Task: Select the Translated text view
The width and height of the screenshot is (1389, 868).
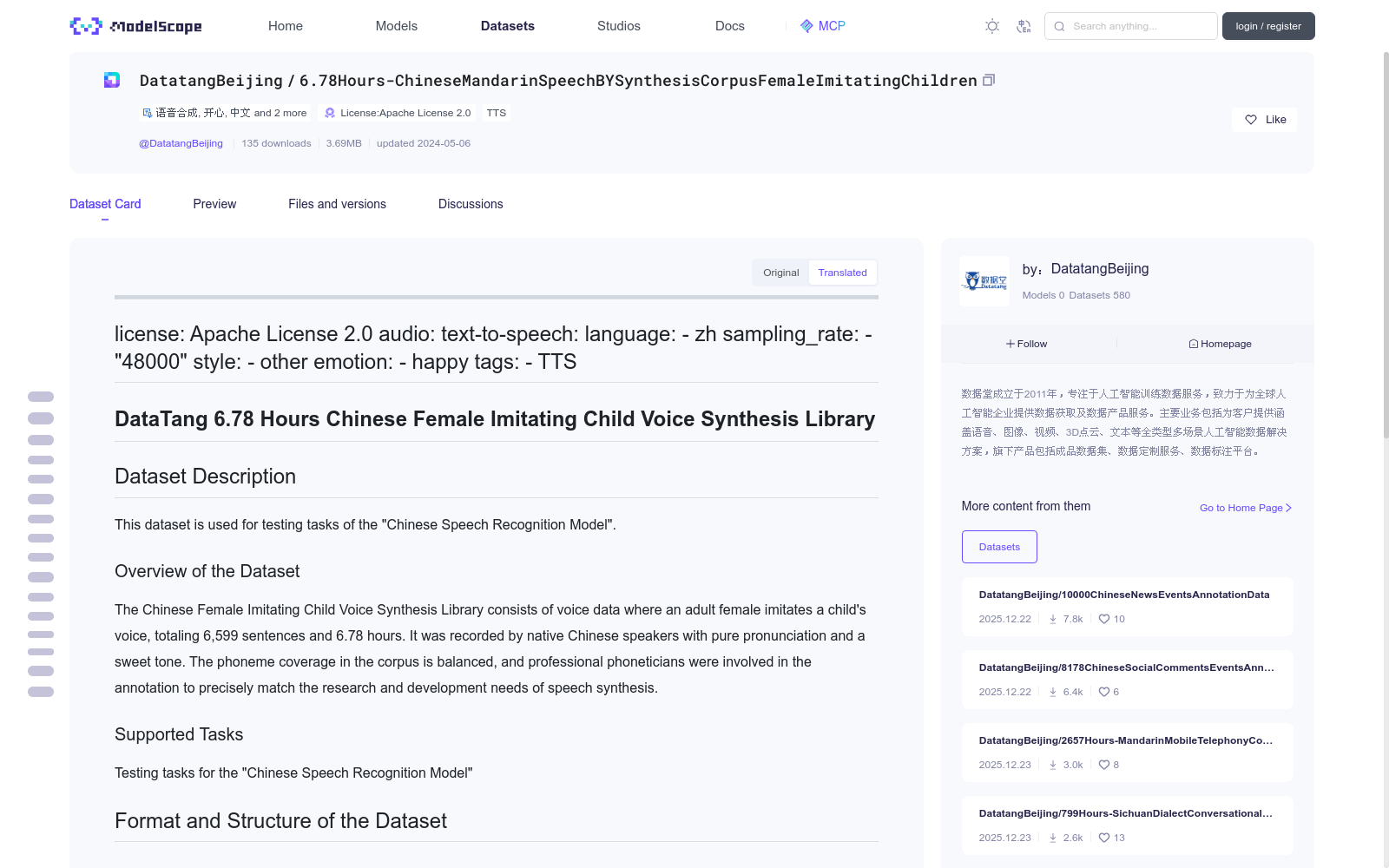Action: click(x=842, y=273)
